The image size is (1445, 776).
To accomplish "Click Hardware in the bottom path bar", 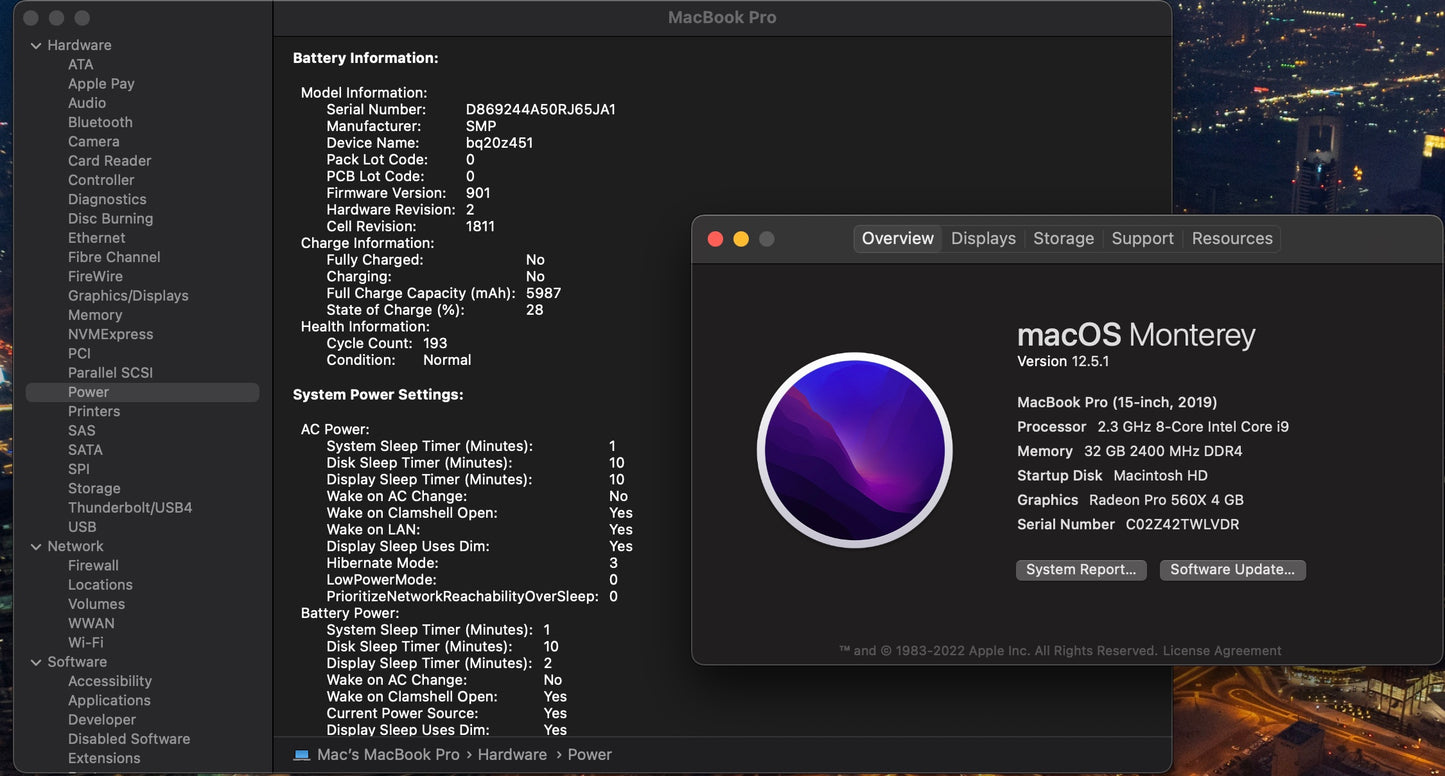I will point(512,755).
